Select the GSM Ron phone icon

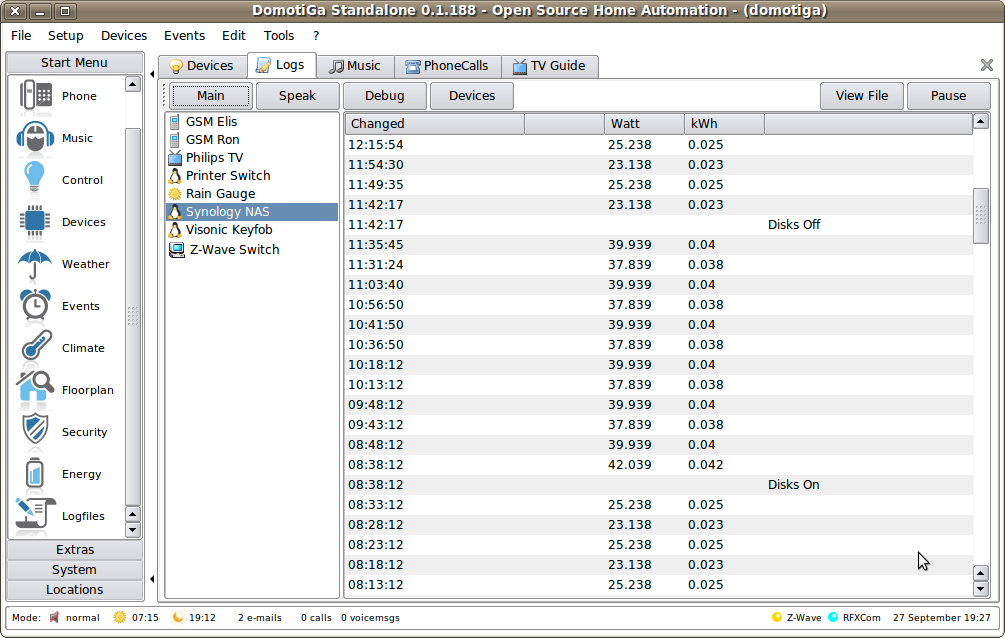pos(174,140)
